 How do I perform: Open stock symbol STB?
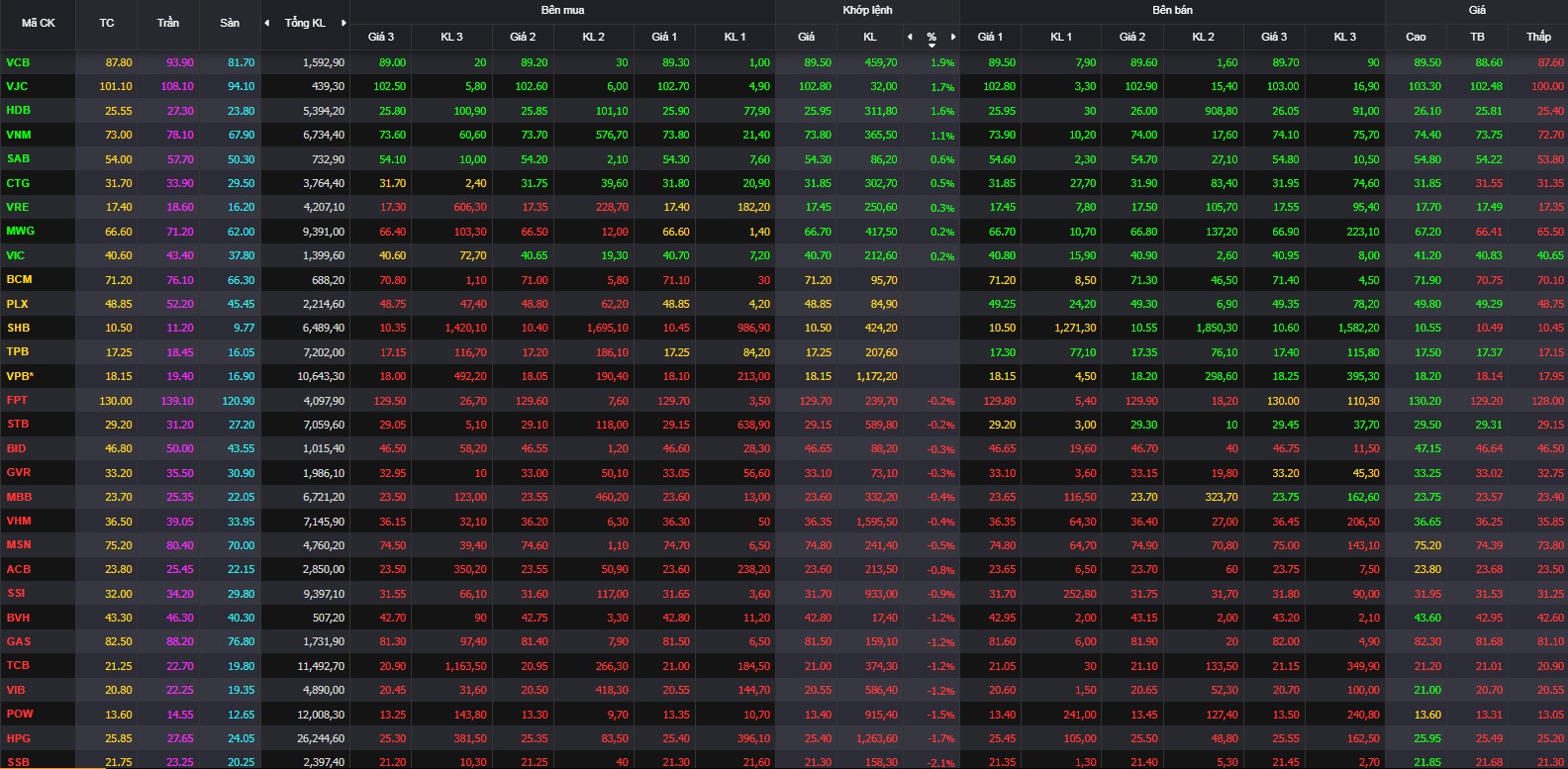[18, 424]
